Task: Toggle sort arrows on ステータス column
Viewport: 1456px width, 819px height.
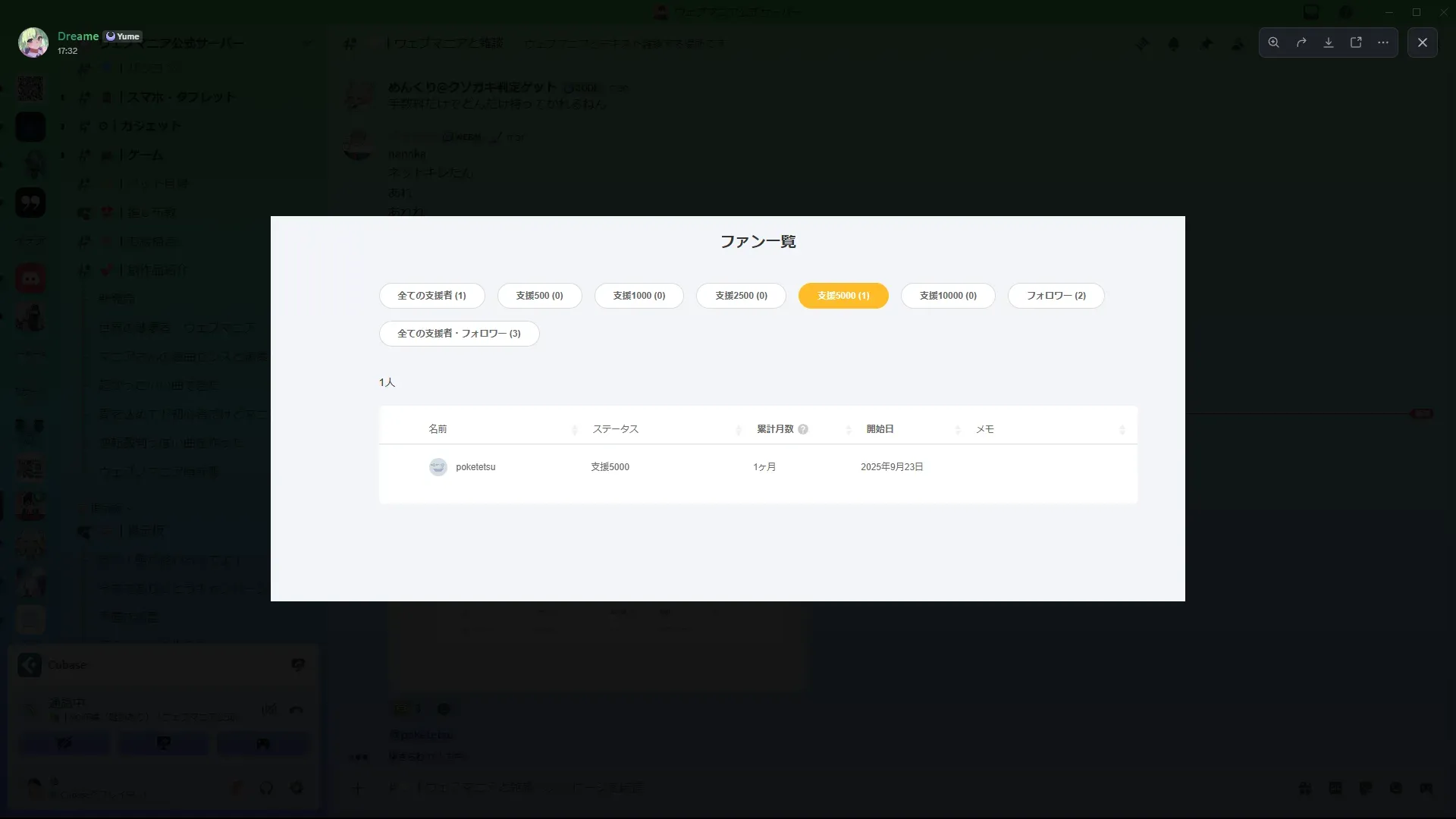Action: click(x=739, y=430)
